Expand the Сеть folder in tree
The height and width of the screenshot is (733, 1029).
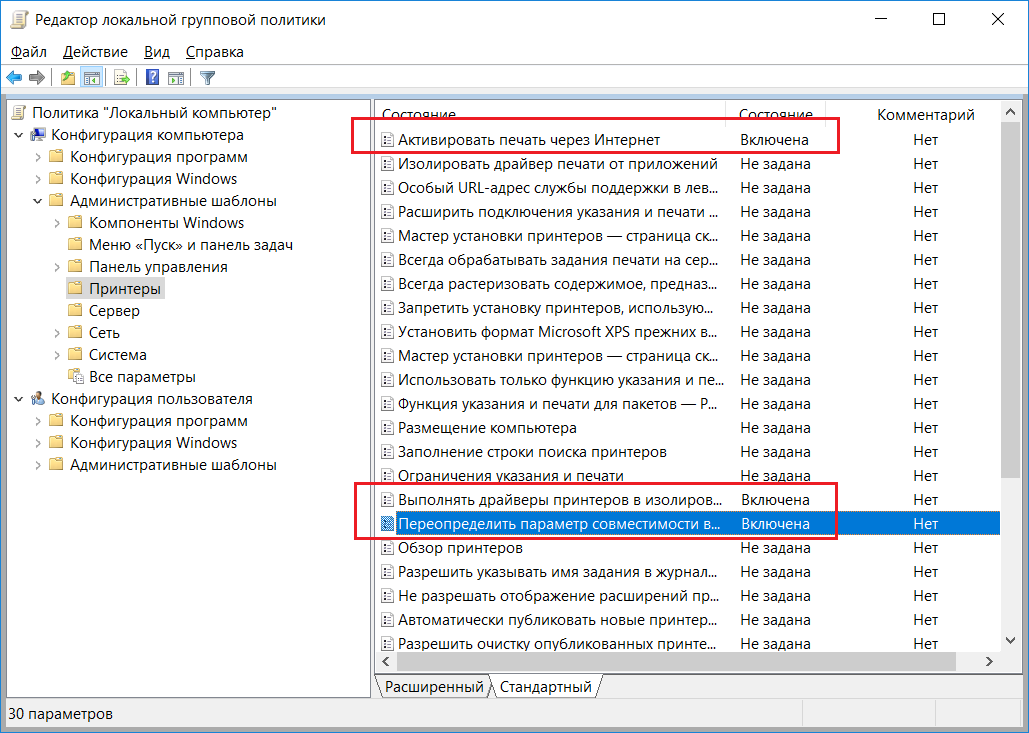pos(57,333)
